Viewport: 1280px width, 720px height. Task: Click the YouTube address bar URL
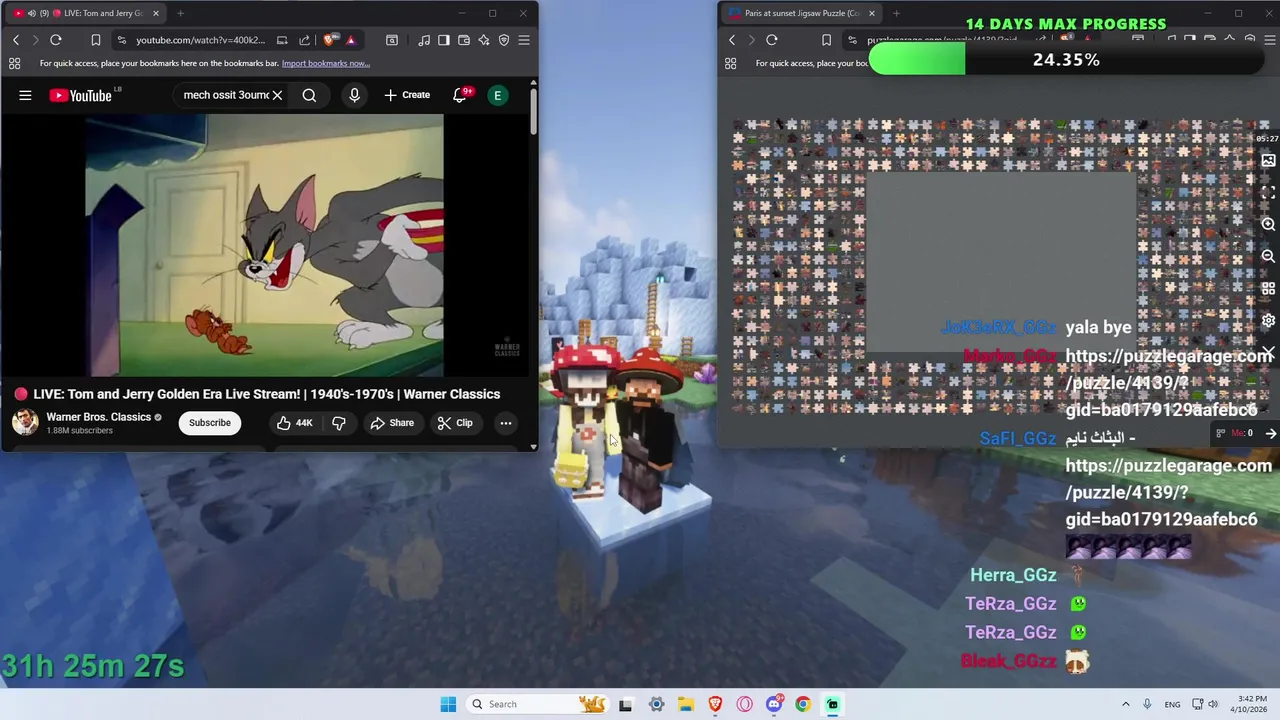[200, 40]
